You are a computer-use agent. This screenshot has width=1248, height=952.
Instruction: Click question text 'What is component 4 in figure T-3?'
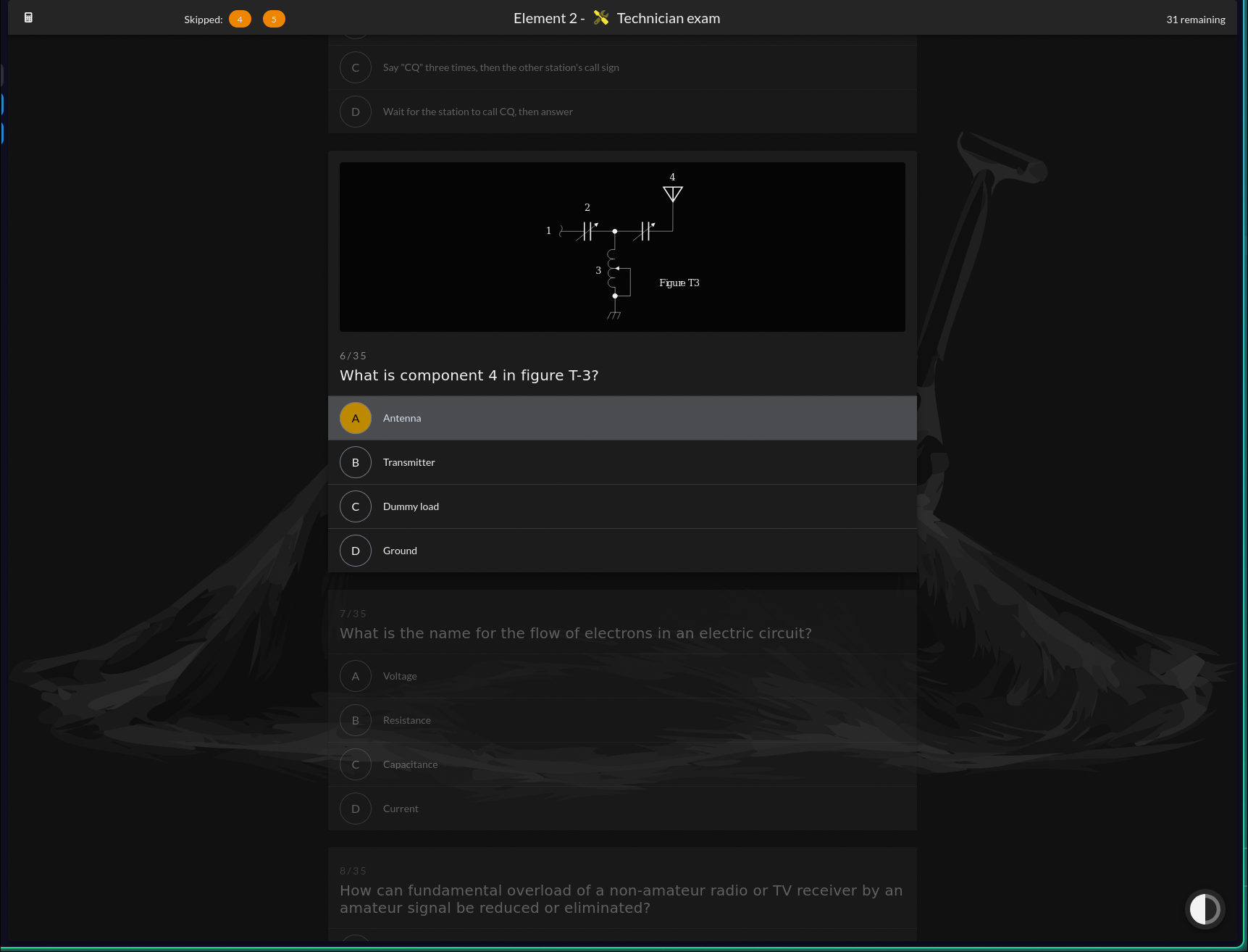click(469, 375)
